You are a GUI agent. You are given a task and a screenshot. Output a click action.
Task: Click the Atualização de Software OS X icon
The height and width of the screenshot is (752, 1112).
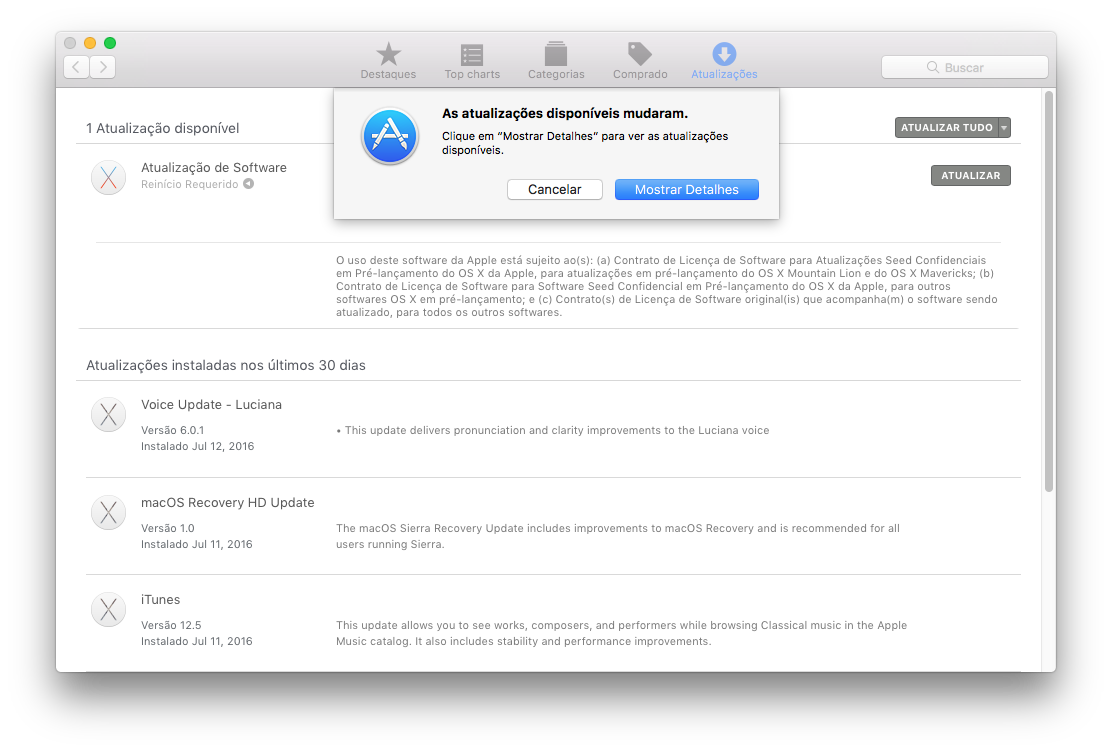tap(109, 177)
